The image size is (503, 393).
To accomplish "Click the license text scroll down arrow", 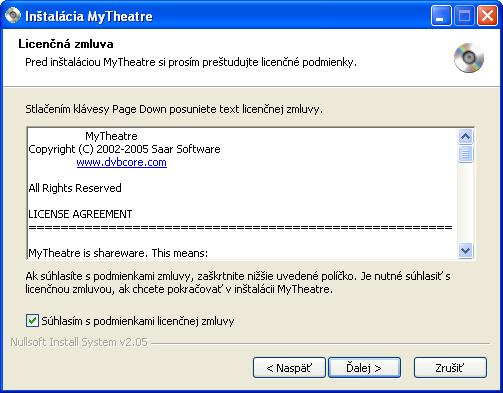I will (465, 250).
